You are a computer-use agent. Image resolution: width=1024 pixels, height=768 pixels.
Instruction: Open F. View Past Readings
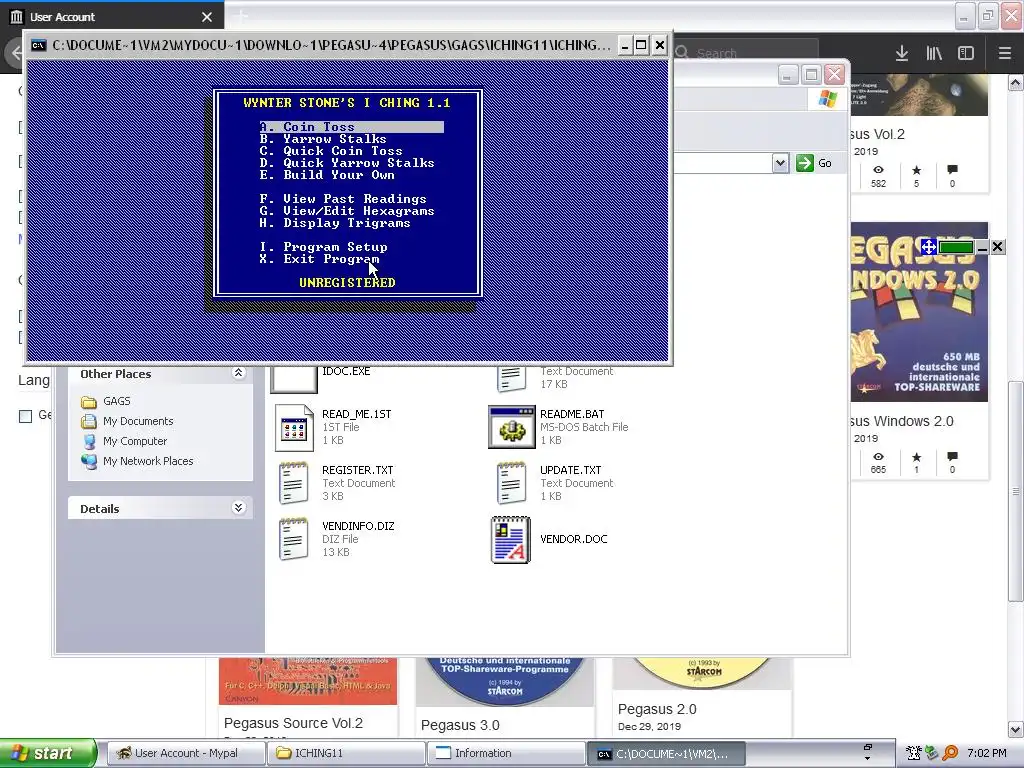pos(343,199)
